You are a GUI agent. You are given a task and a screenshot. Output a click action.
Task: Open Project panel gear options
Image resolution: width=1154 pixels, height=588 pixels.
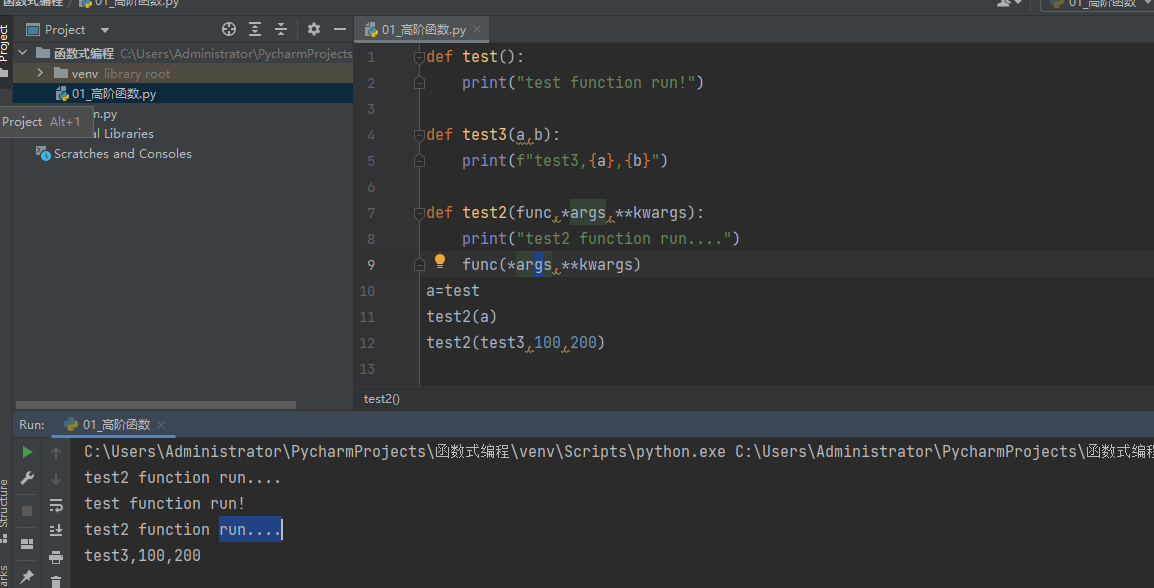tap(314, 29)
